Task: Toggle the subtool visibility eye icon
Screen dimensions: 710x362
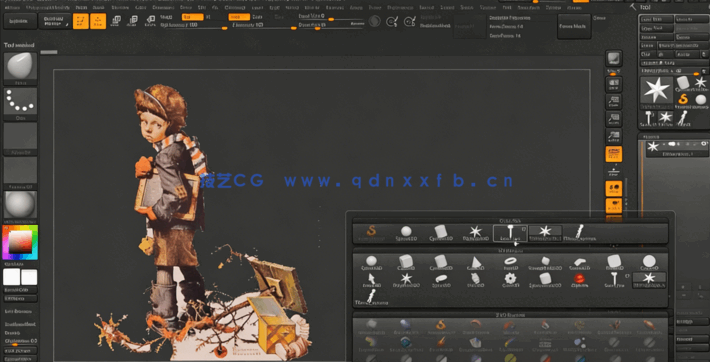Action: [704, 144]
